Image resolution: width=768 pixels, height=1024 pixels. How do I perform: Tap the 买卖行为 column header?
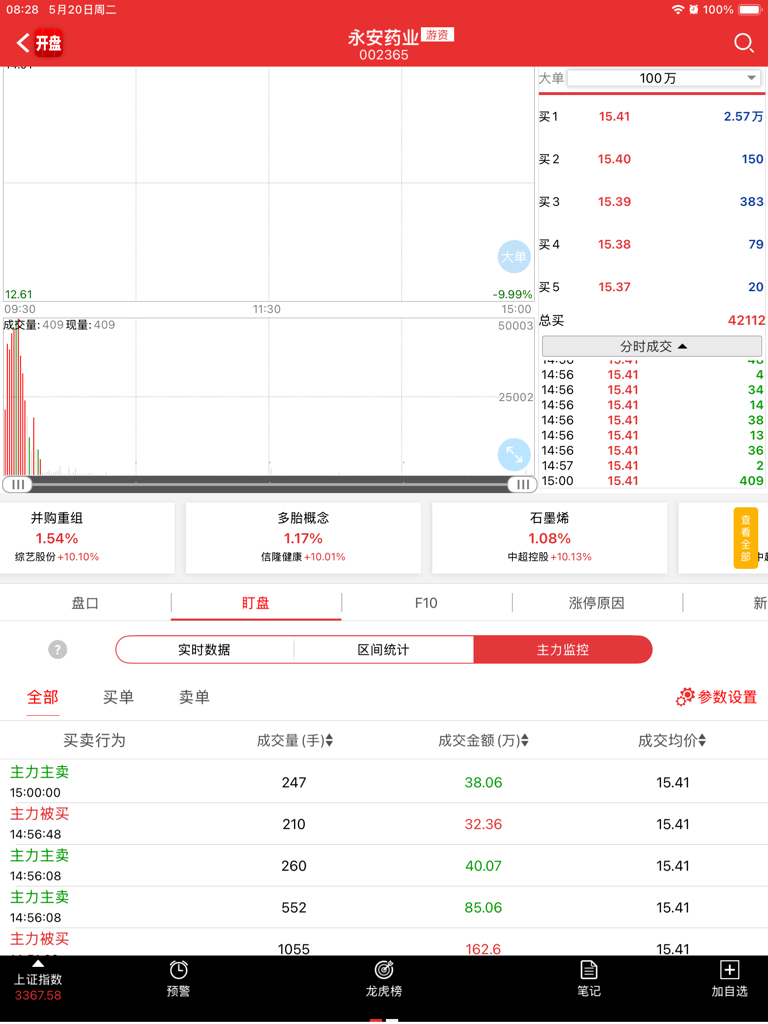pyautogui.click(x=94, y=740)
